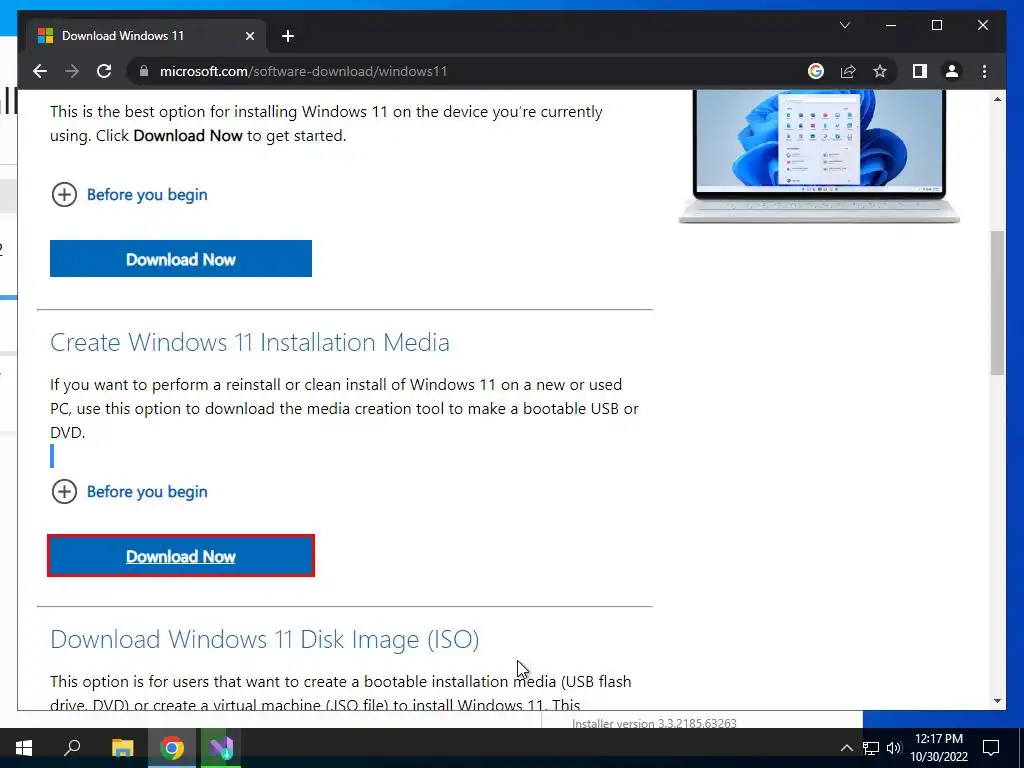Expand first Before you begin section
This screenshot has width=1024, height=768.
[x=129, y=195]
